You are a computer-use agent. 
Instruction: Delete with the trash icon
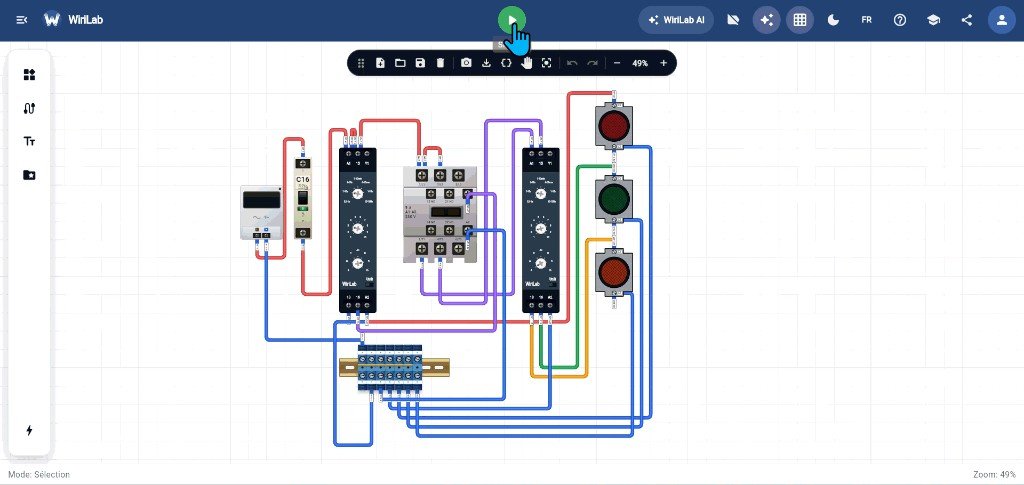pos(440,63)
